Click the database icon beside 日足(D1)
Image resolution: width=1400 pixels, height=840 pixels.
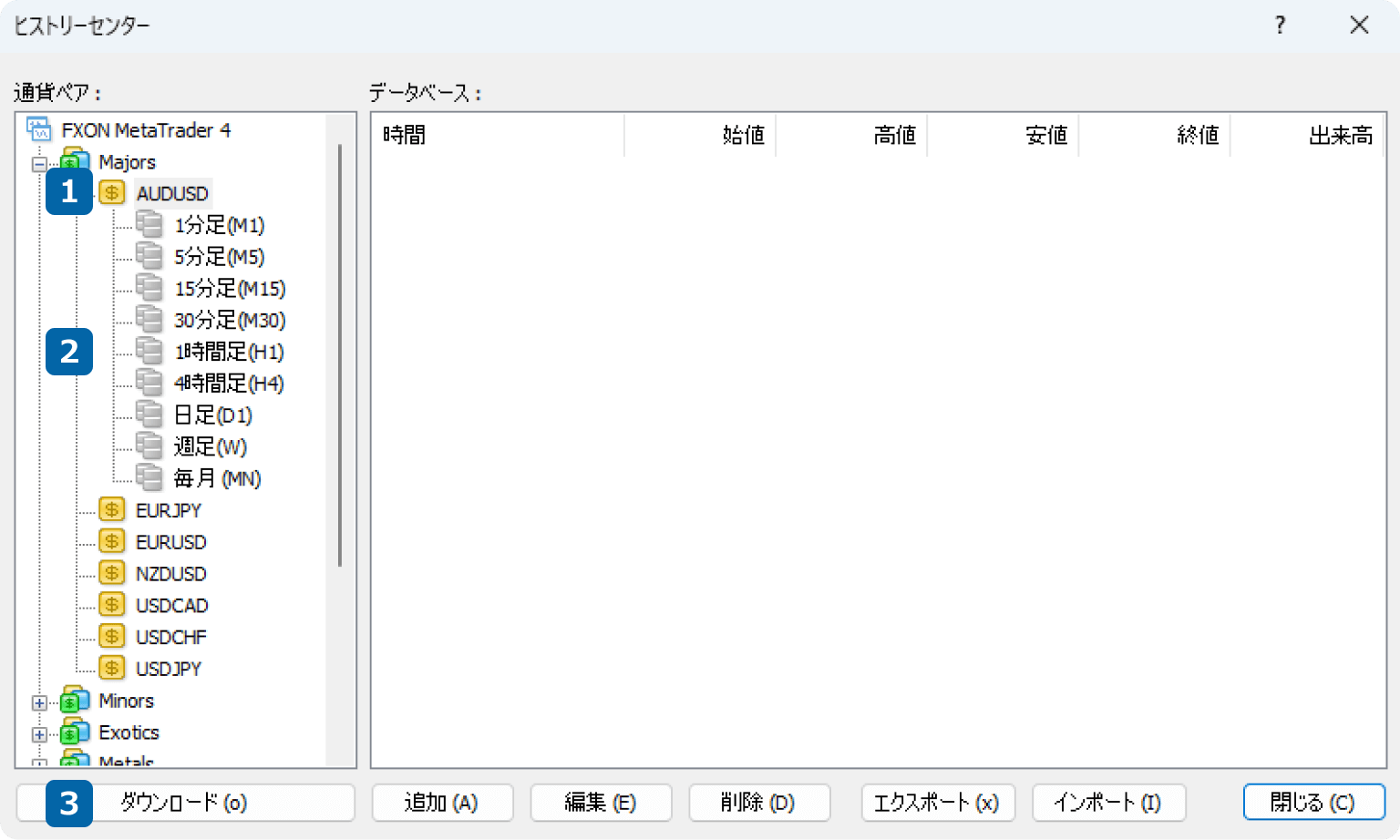149,415
